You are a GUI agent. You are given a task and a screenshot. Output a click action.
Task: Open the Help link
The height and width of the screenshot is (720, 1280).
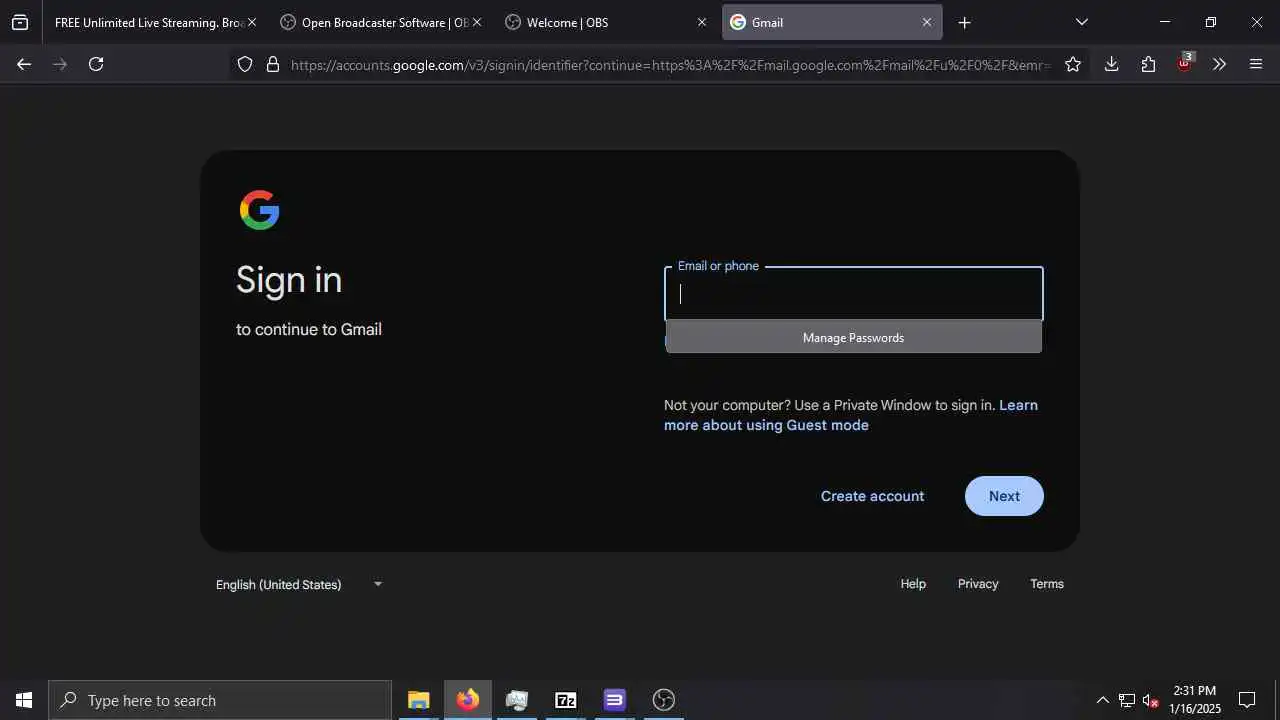coord(913,584)
